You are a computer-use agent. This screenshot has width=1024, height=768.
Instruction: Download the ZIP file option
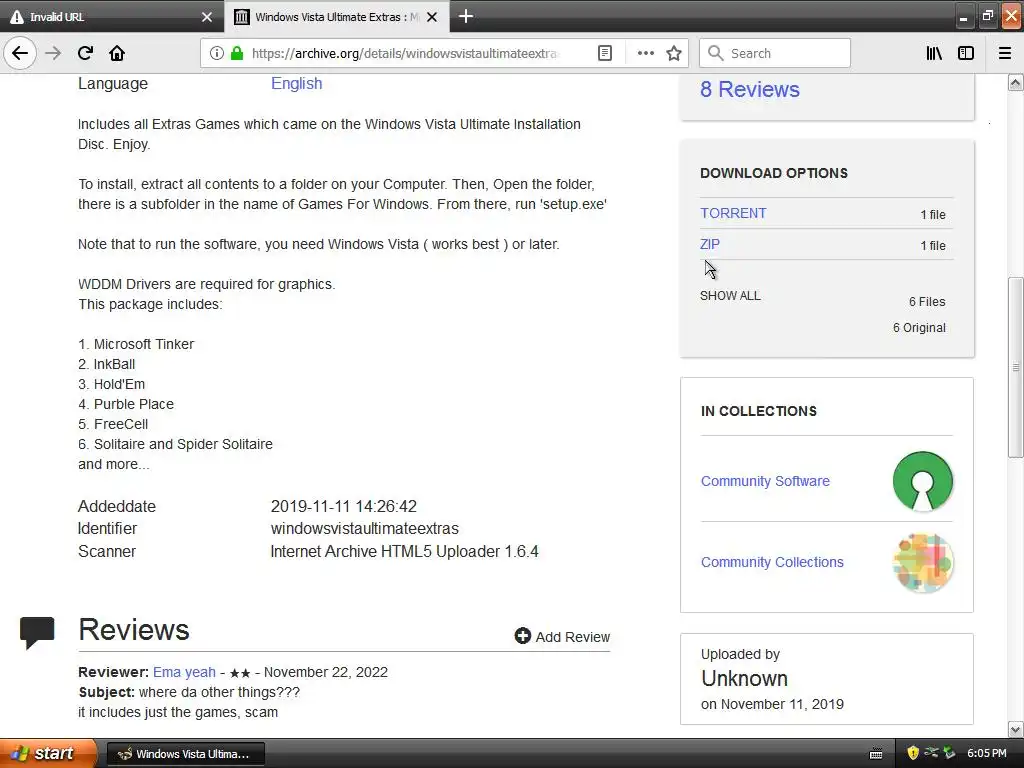pyautogui.click(x=710, y=244)
